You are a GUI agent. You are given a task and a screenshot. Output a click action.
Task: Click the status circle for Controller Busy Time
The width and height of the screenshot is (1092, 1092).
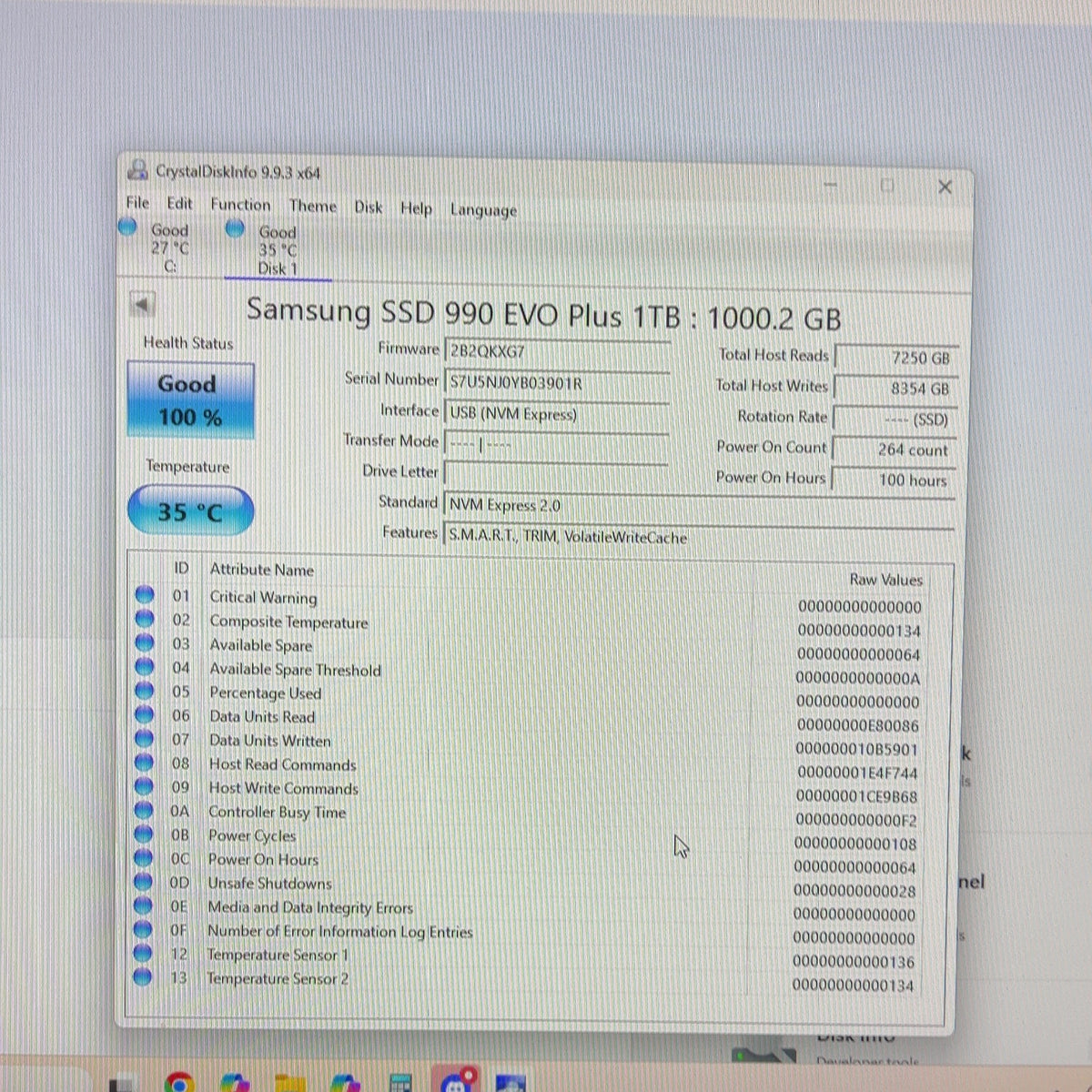click(144, 809)
